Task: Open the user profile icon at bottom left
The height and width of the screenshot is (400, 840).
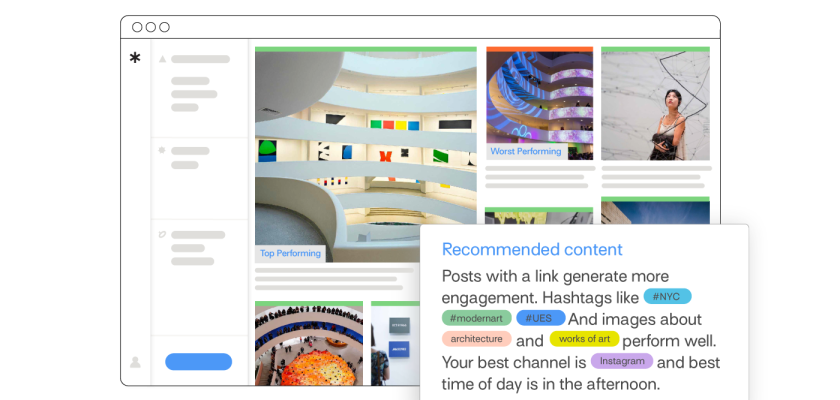Action: [135, 362]
